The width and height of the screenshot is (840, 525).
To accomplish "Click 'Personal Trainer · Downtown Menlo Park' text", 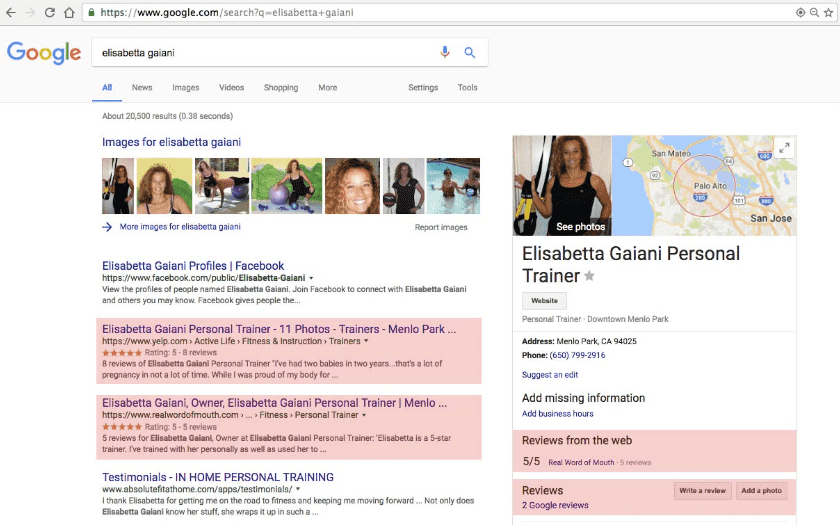I will (595, 319).
